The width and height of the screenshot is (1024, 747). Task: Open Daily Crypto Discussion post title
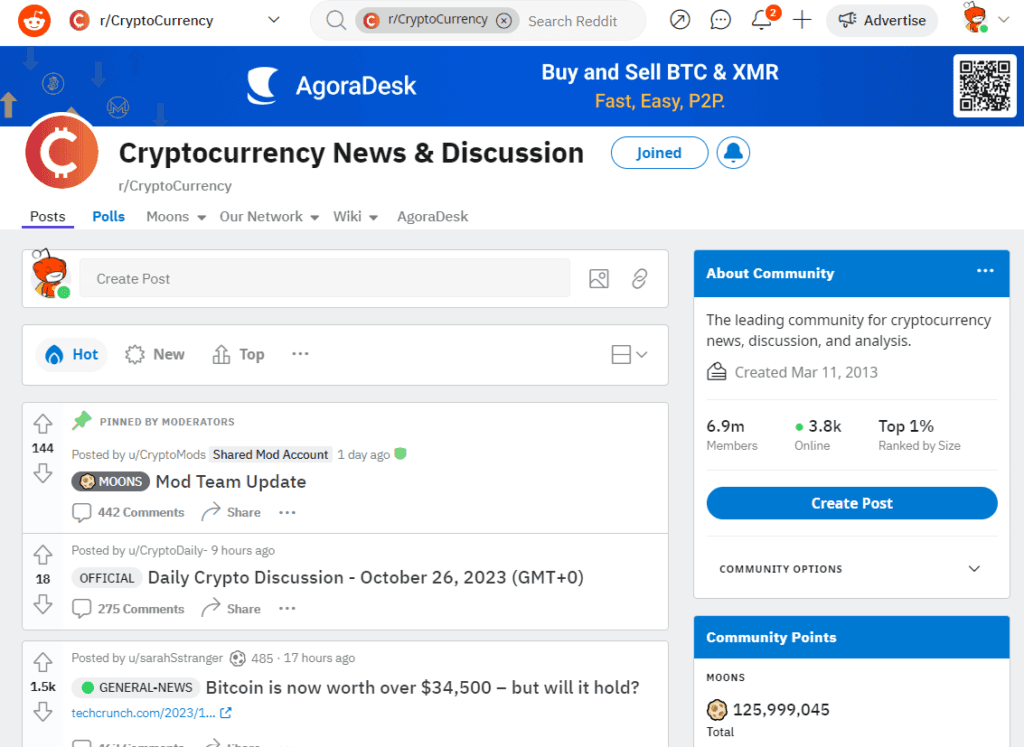point(366,578)
